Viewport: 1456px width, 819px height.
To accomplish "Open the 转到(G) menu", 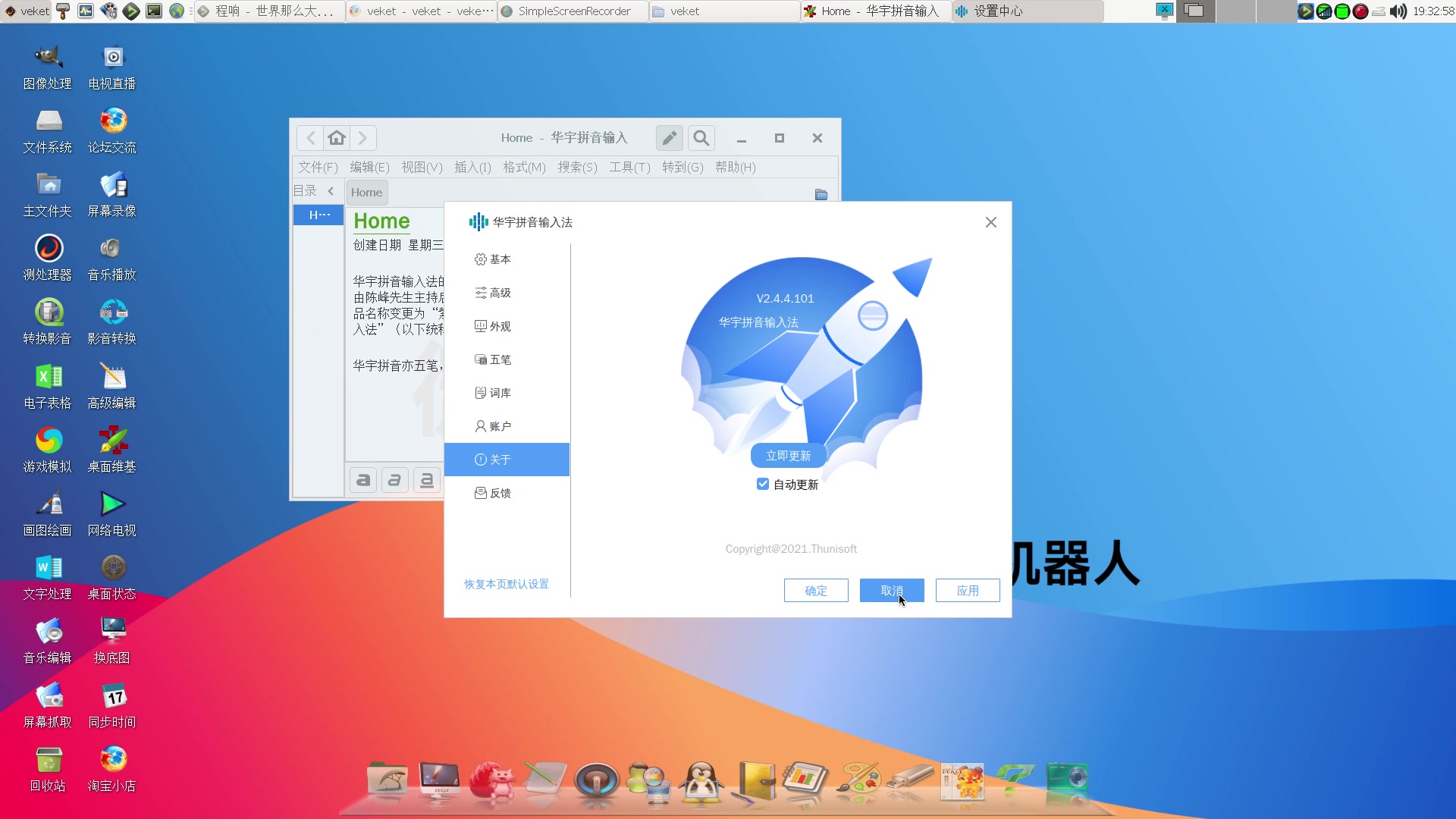I will (682, 167).
